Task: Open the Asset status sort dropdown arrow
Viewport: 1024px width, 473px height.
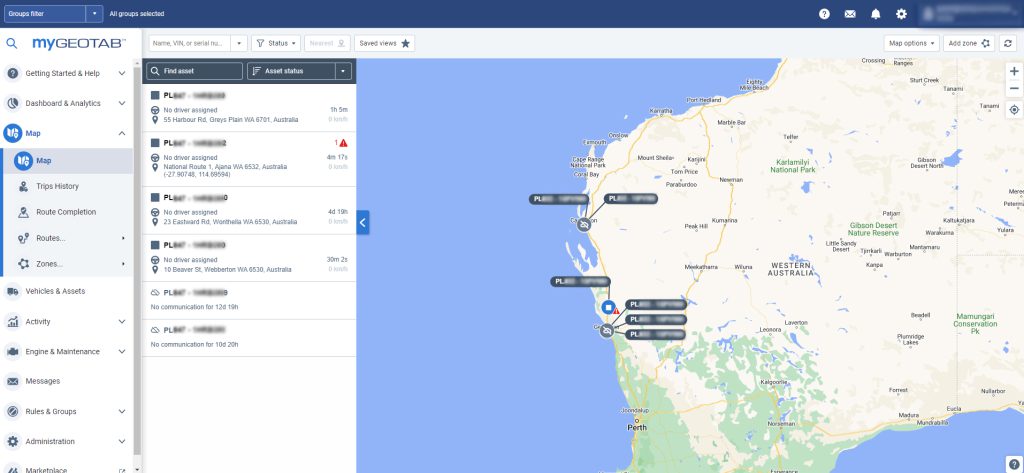Action: [344, 71]
